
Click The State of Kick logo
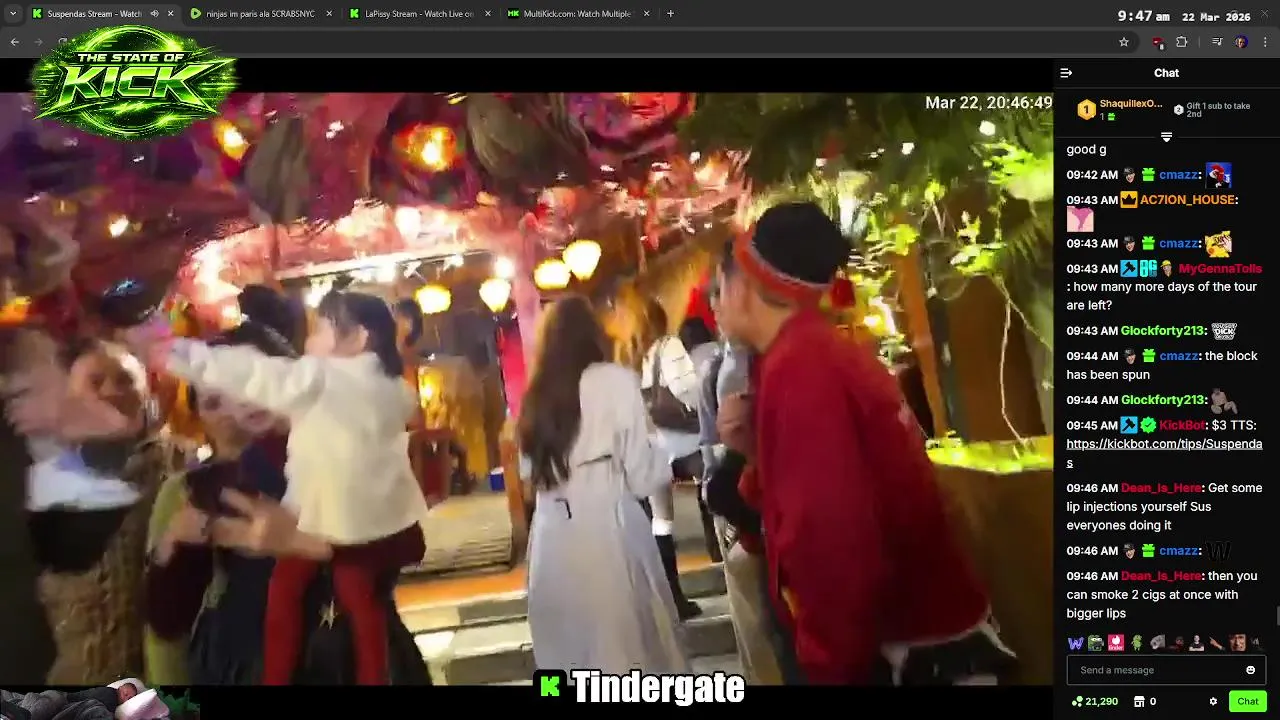click(134, 82)
